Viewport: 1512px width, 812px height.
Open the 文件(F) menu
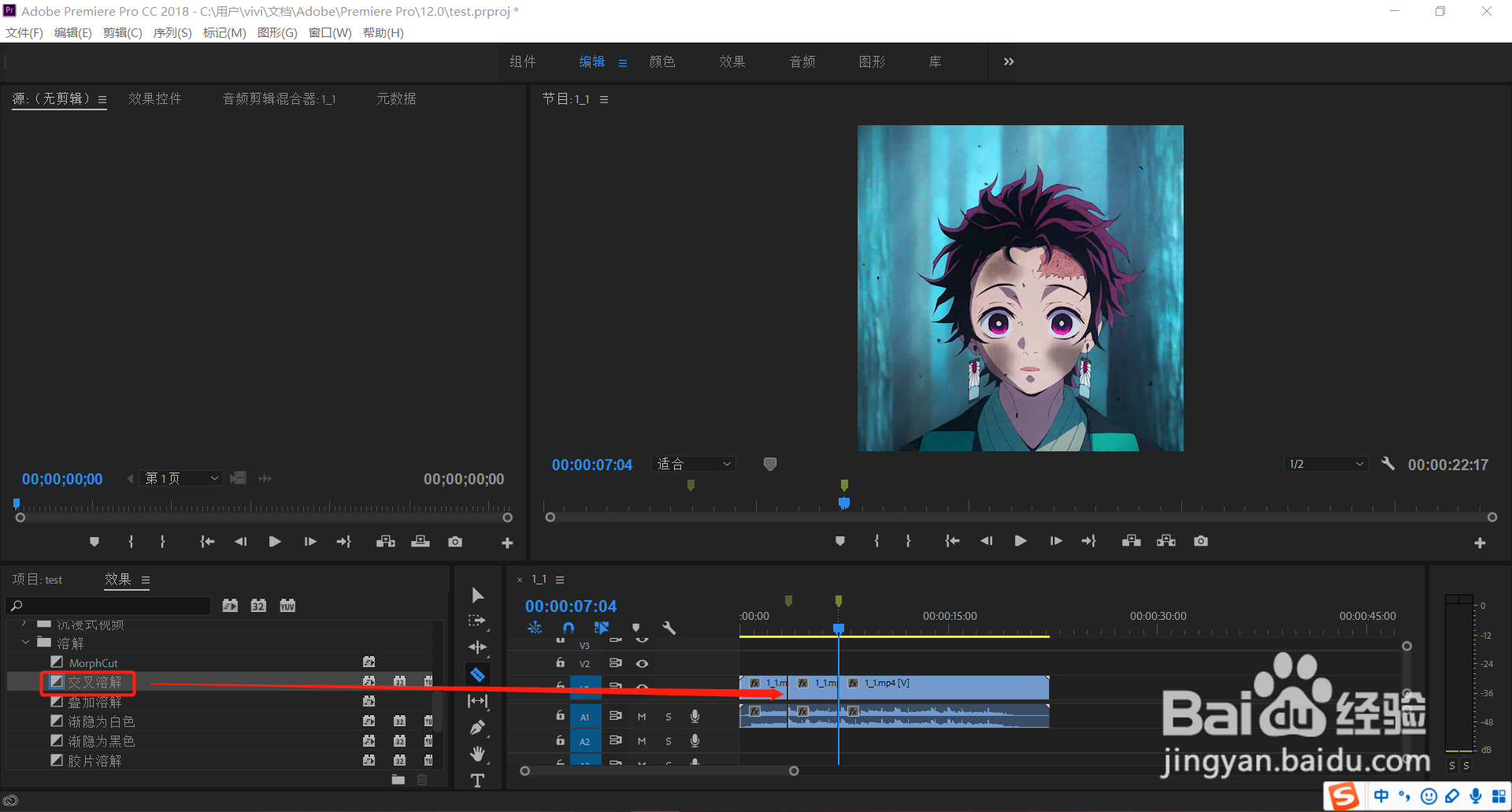[24, 32]
